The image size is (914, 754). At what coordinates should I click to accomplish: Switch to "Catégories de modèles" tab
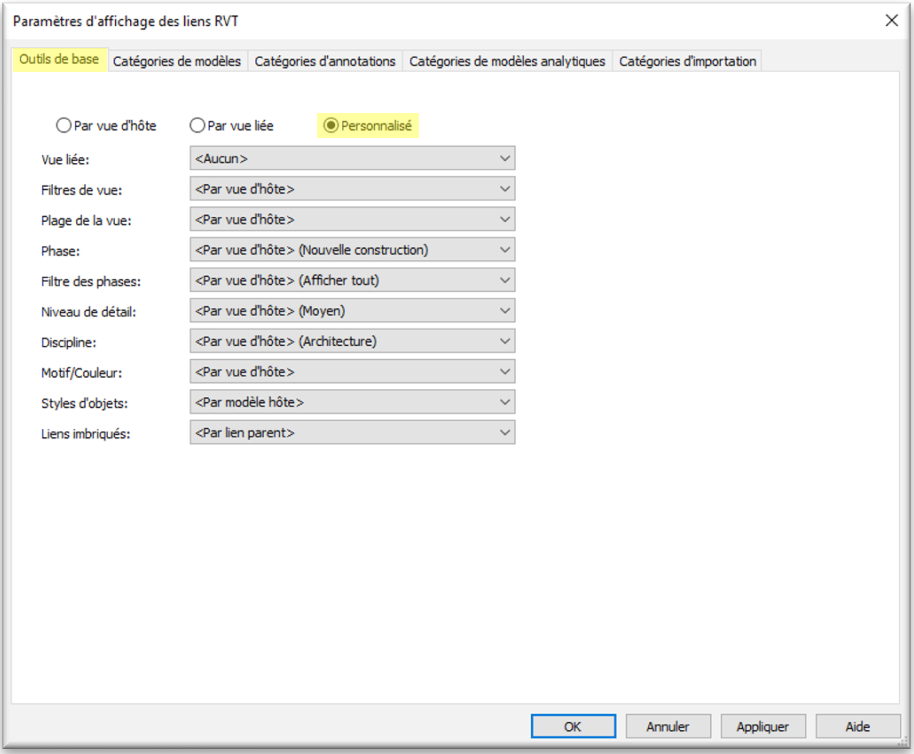tap(177, 61)
